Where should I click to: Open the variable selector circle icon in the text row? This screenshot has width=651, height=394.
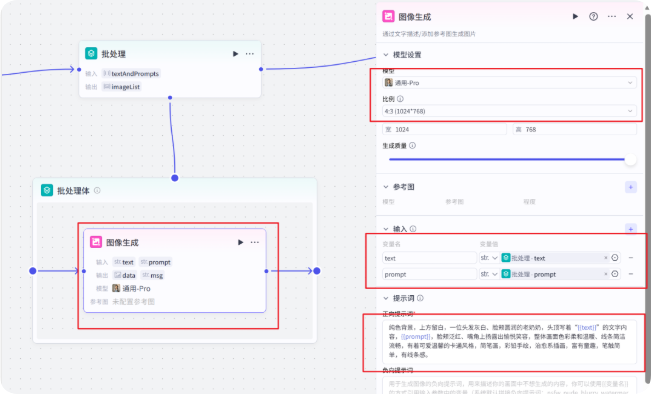coord(615,258)
